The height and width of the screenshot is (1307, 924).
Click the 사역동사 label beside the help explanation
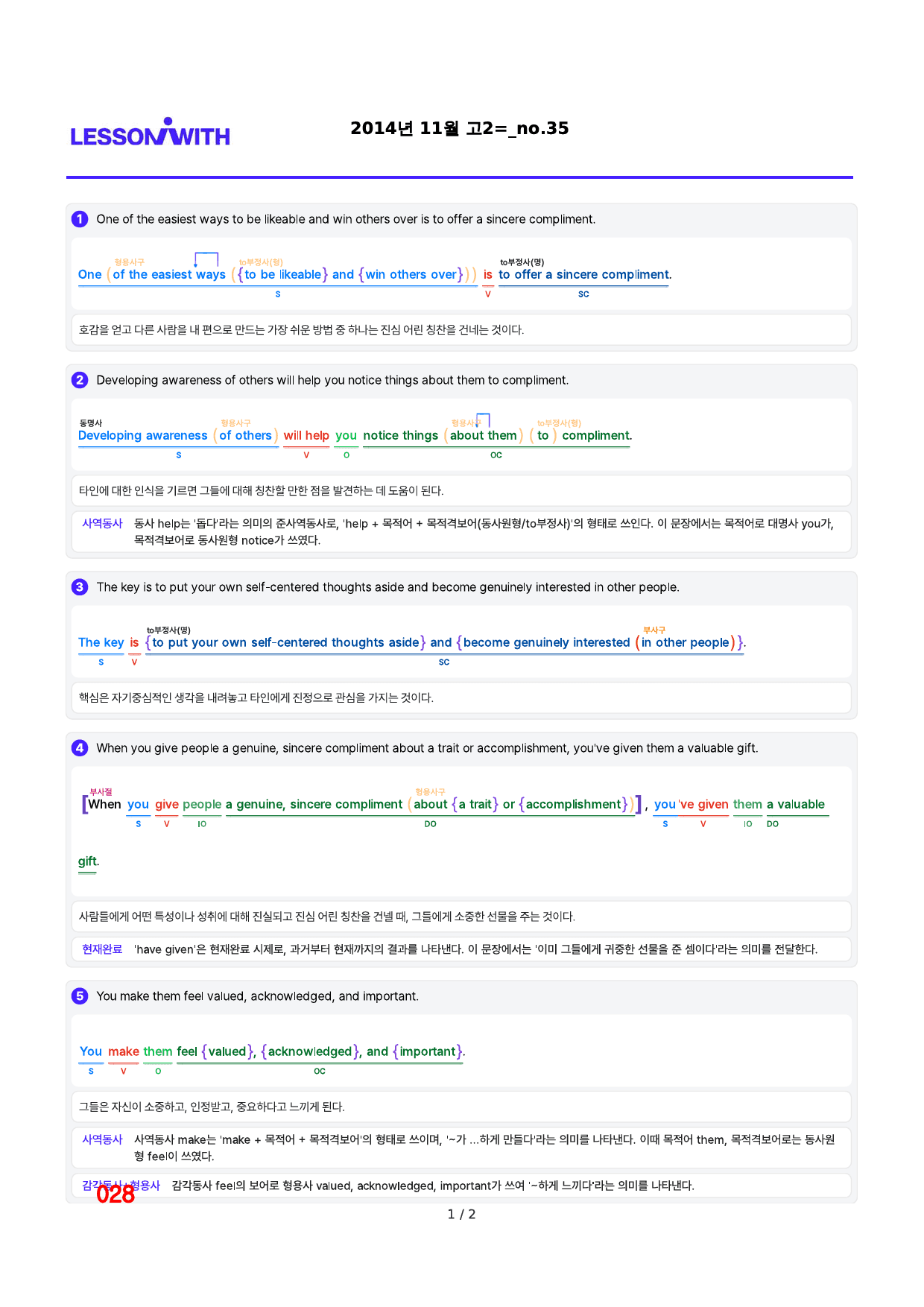pos(102,524)
